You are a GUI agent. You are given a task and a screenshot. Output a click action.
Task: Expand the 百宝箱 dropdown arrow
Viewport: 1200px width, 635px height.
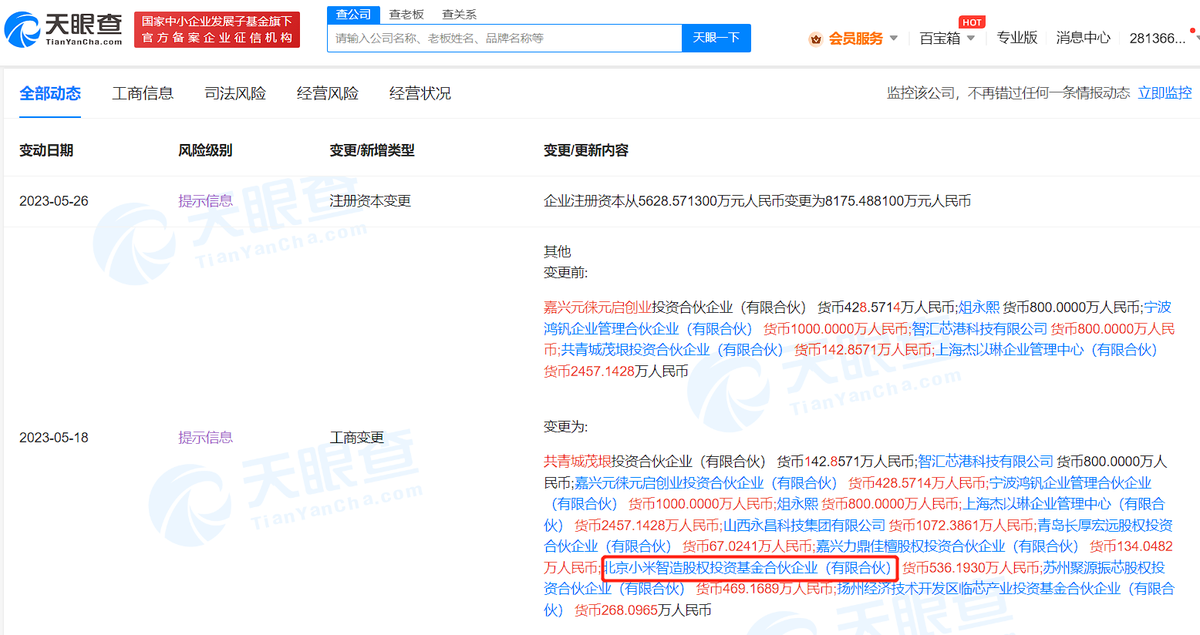tap(971, 39)
